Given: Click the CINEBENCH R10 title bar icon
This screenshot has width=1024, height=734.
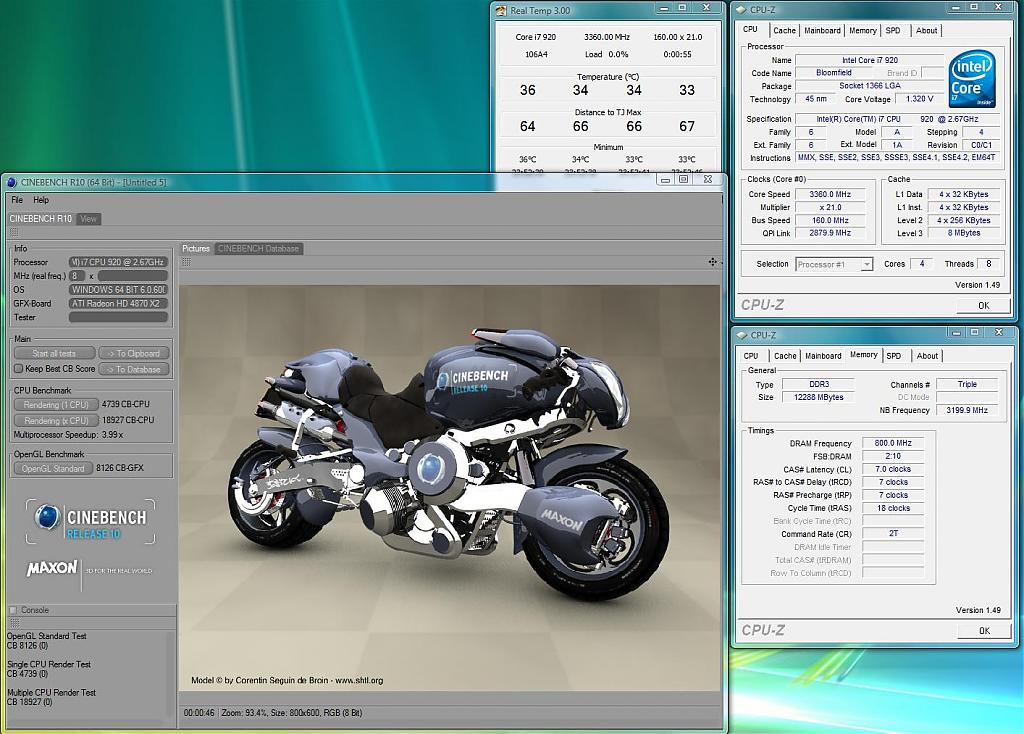Looking at the screenshot, I should tap(12, 182).
